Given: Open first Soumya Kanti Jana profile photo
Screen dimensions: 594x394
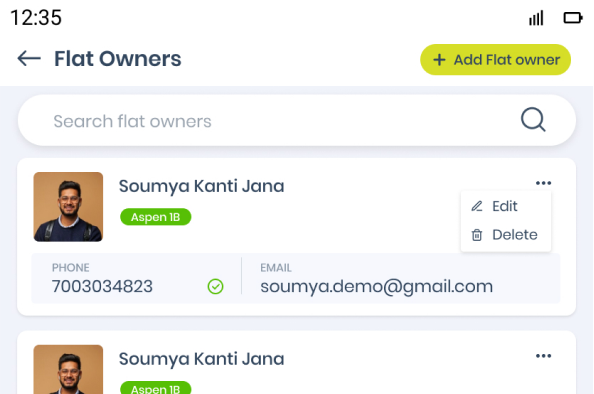Looking at the screenshot, I should coord(68,207).
